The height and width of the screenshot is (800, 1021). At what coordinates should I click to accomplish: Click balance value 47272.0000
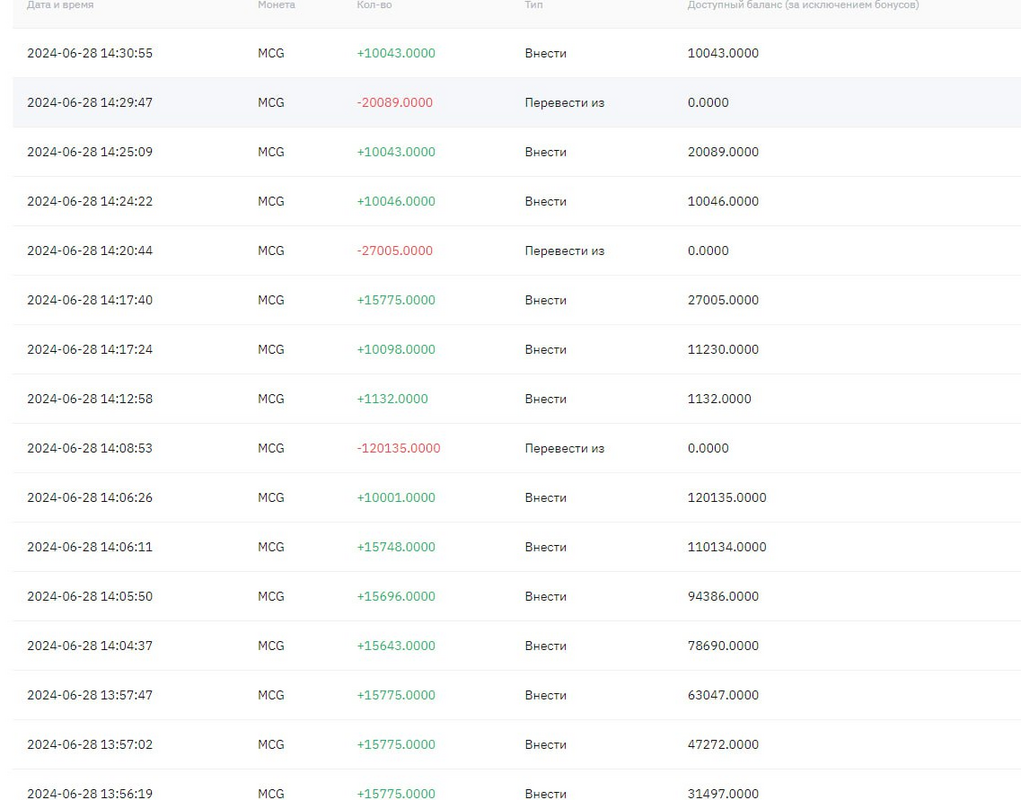tap(723, 745)
